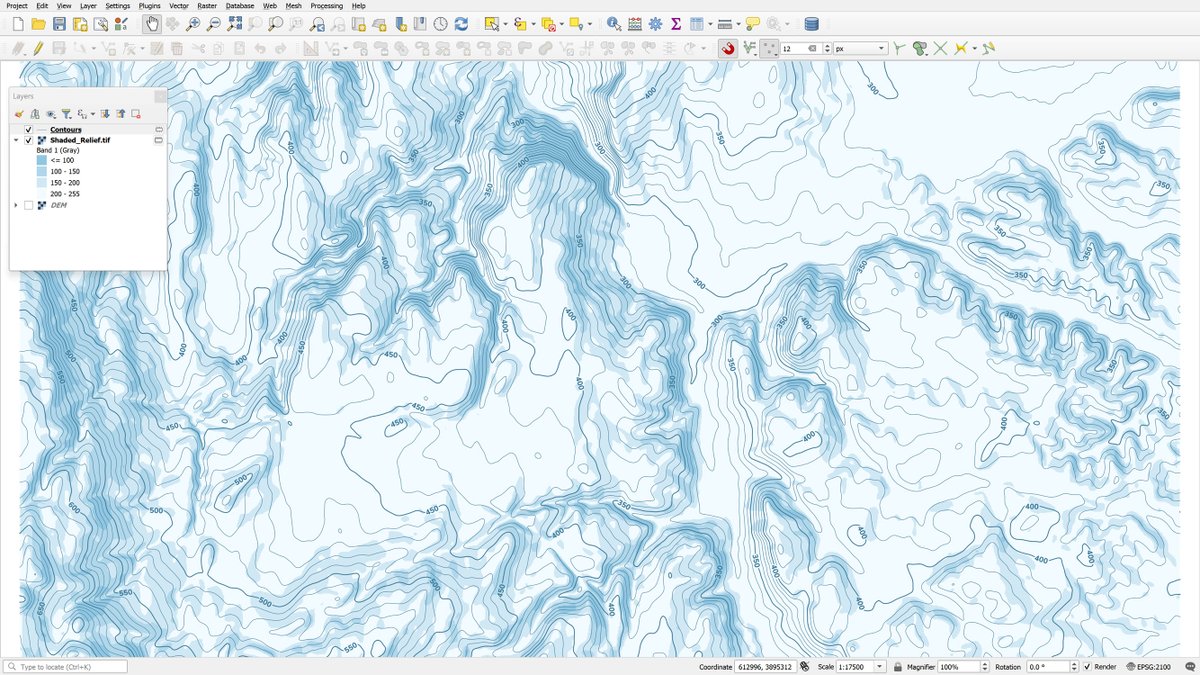Click Expand All icon in Layers panel

(105, 114)
